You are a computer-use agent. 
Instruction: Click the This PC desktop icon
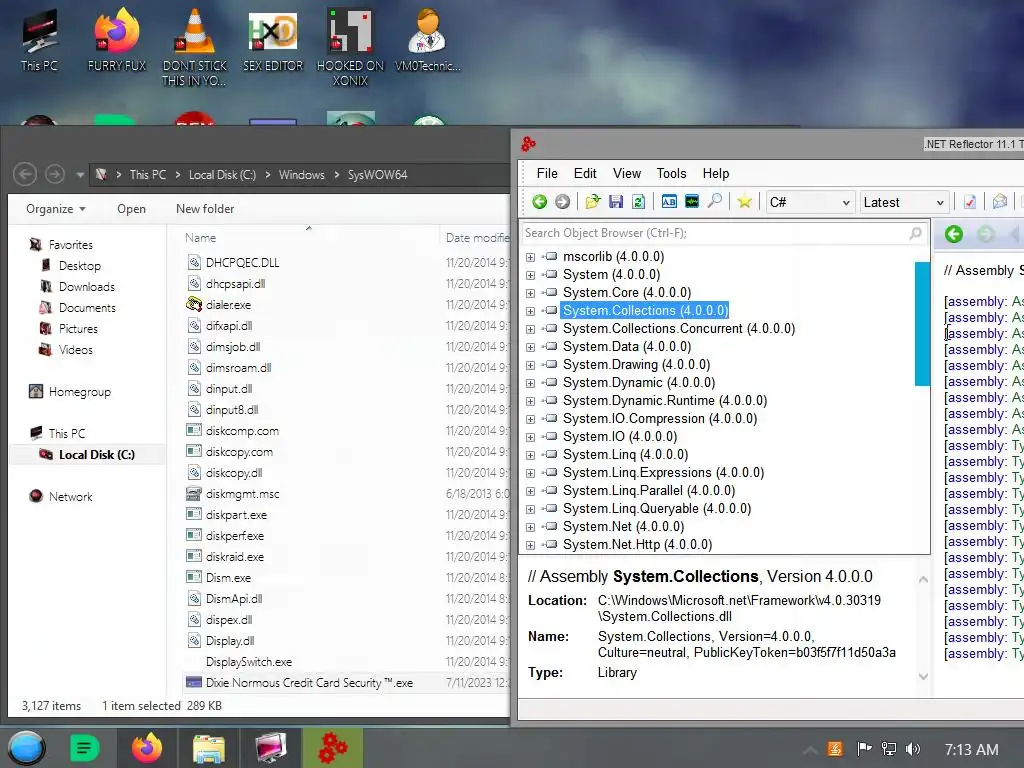tap(39, 40)
